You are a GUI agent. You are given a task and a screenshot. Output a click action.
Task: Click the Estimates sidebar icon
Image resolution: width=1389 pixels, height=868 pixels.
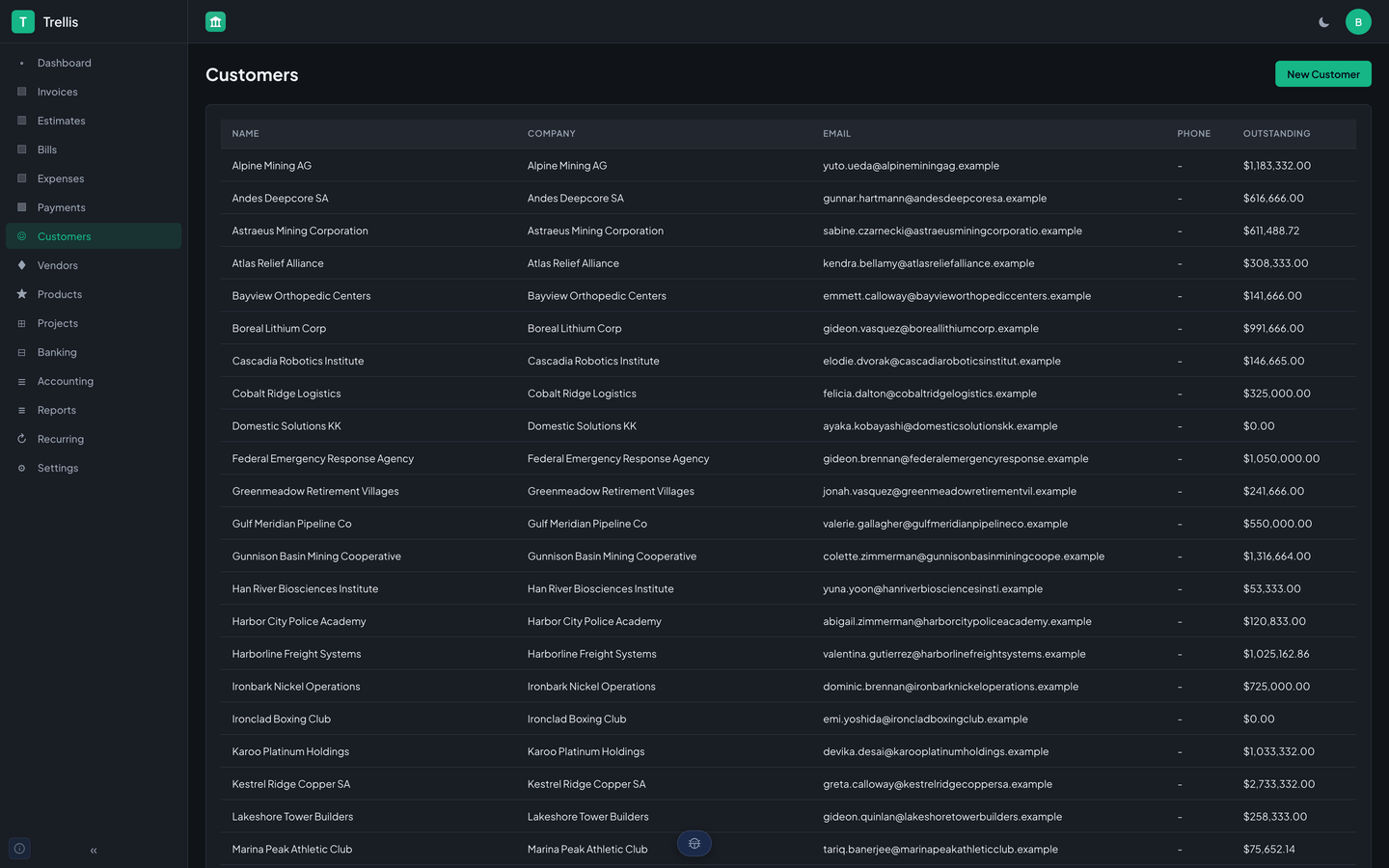(x=21, y=121)
